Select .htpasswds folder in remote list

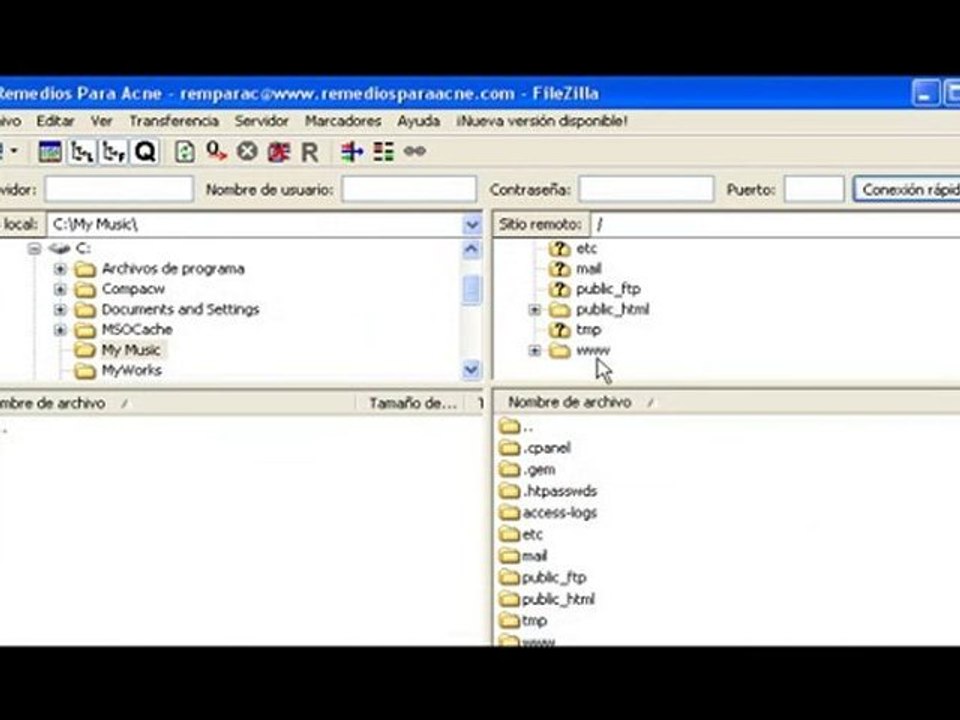point(559,491)
